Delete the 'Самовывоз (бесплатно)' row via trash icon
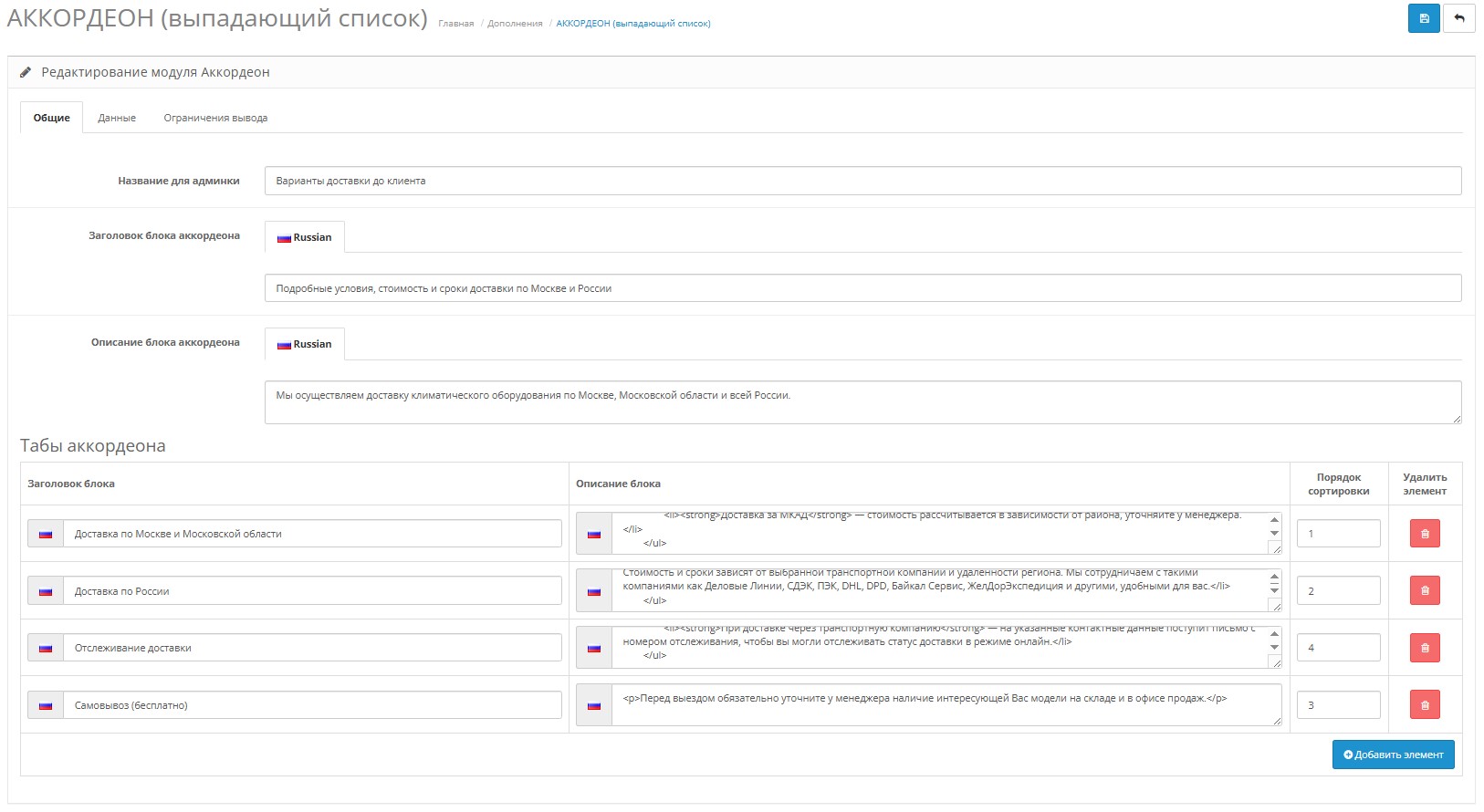 pyautogui.click(x=1425, y=704)
